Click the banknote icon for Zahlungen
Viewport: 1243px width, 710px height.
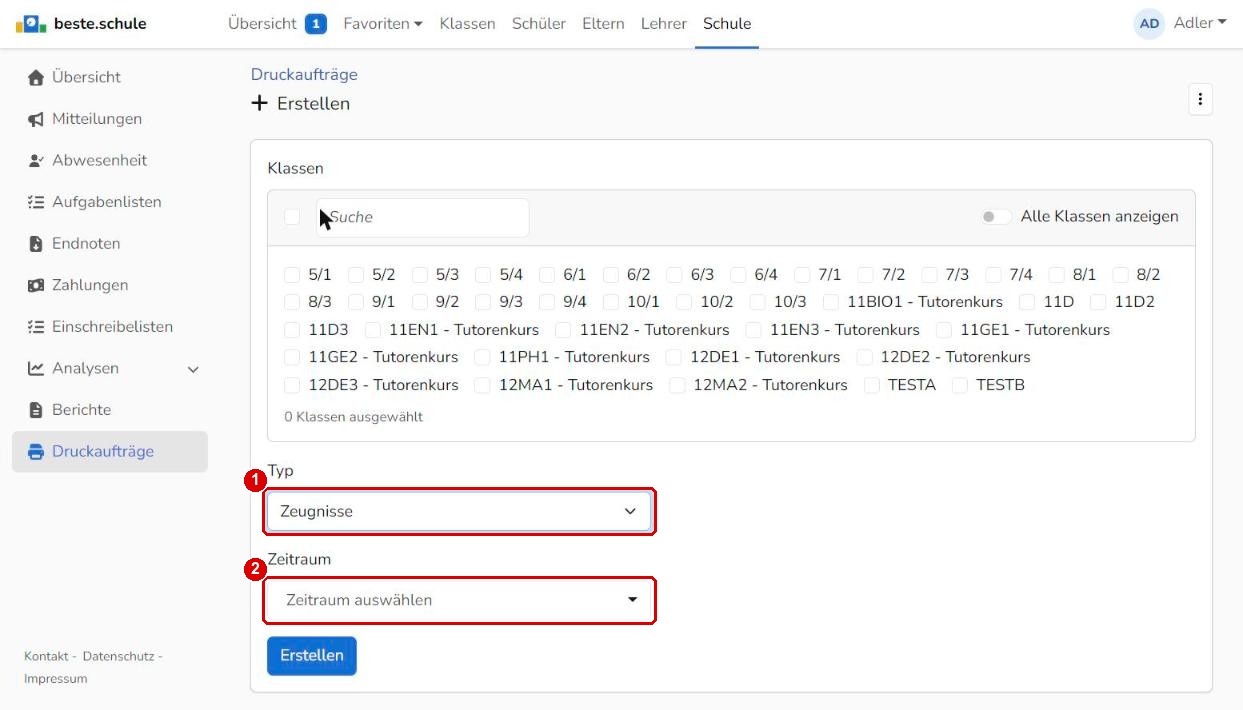pyautogui.click(x=36, y=285)
